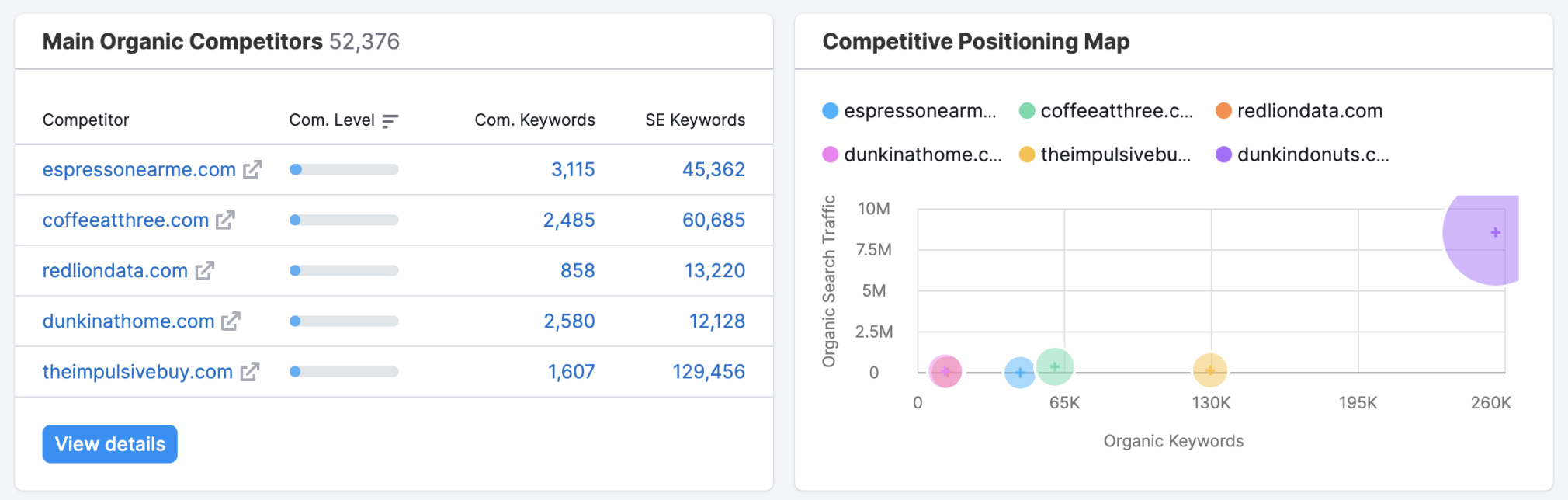
Task: Open external link icon beside redliondata.com
Action: [x=204, y=270]
